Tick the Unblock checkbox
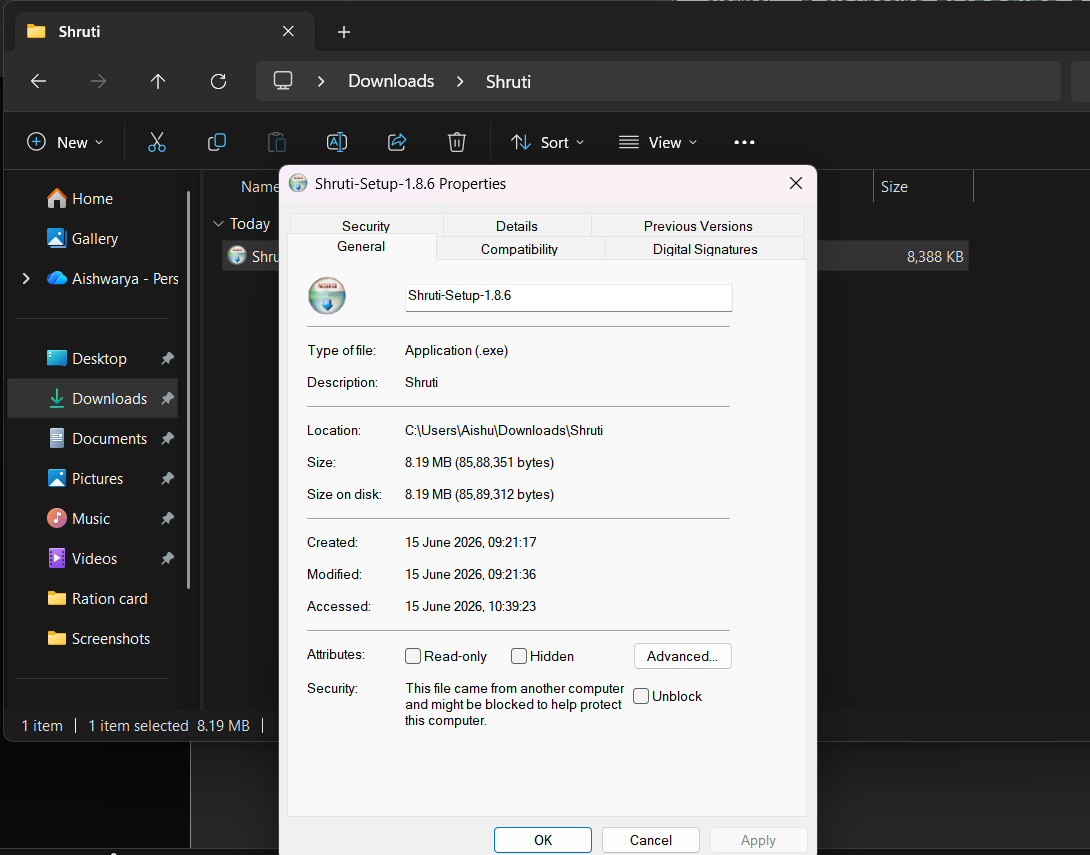Viewport: 1090px width, 855px height. pyautogui.click(x=641, y=696)
